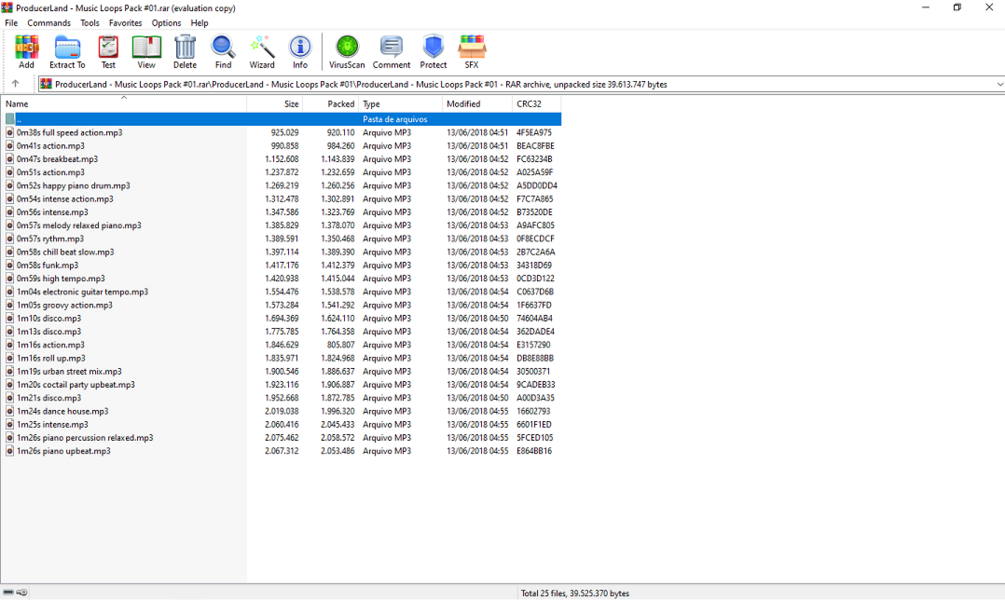
Task: Open the Options menu
Action: click(x=167, y=22)
